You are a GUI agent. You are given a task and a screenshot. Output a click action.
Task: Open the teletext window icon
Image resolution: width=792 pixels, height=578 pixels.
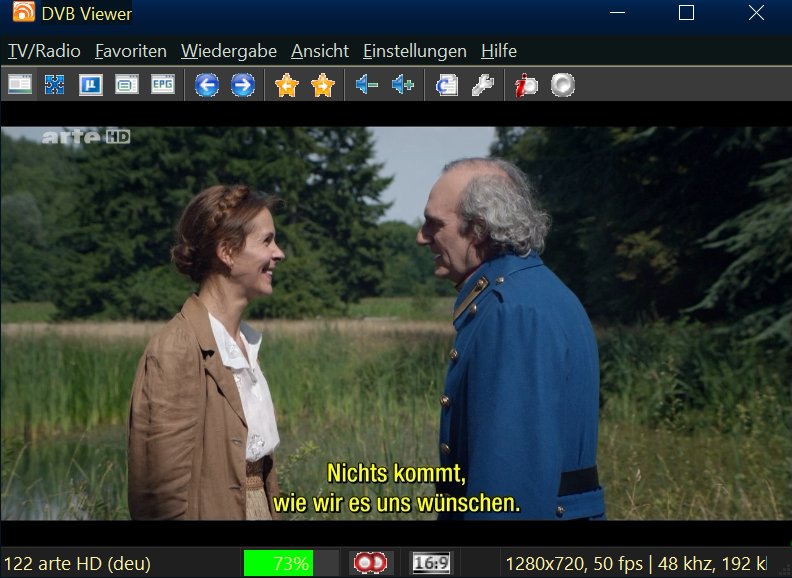coord(126,86)
